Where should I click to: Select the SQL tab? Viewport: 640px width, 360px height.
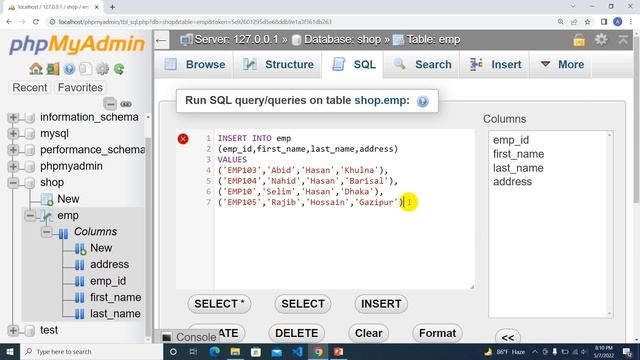click(x=353, y=64)
